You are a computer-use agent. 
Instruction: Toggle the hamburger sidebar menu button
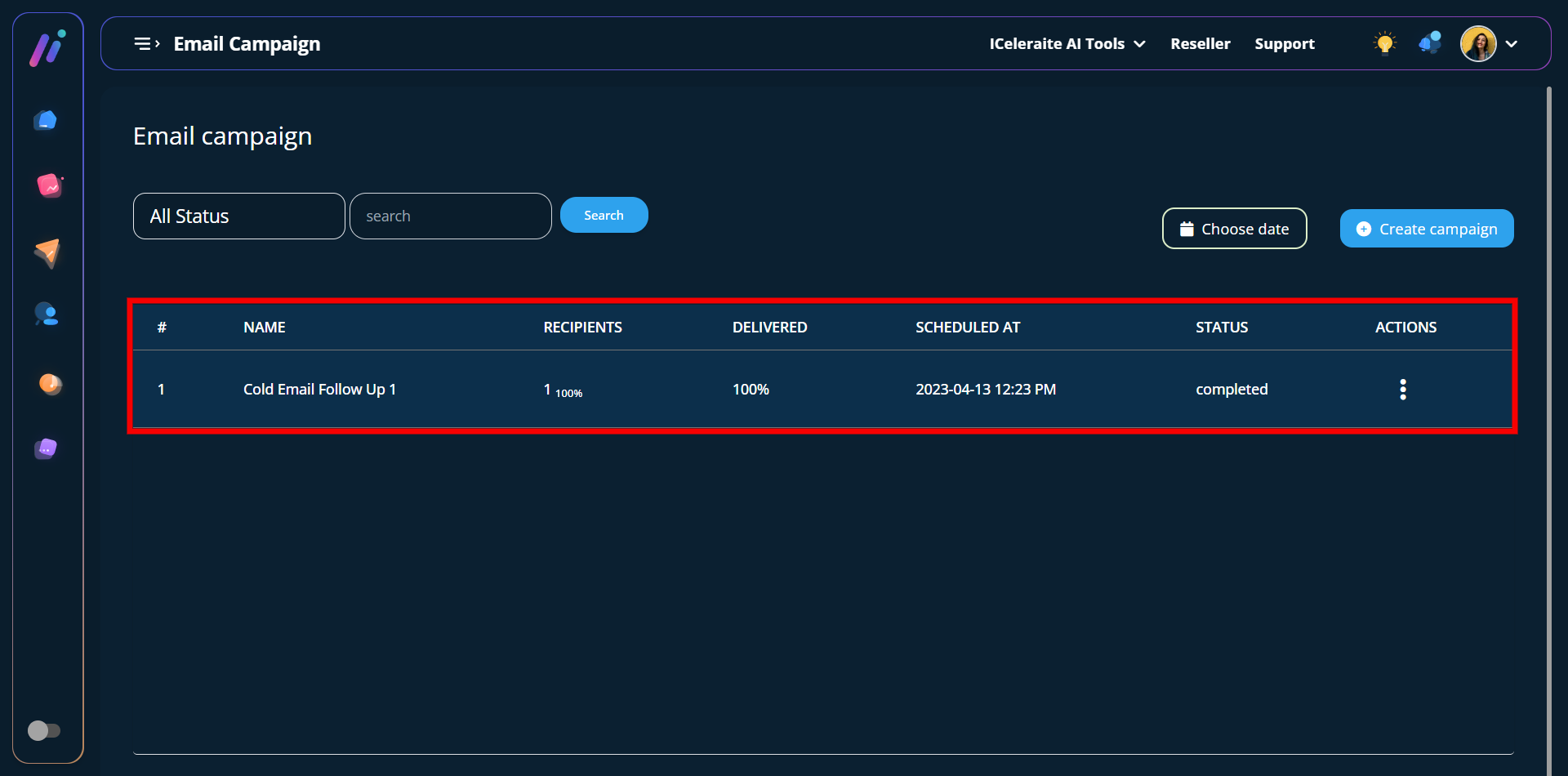(146, 44)
